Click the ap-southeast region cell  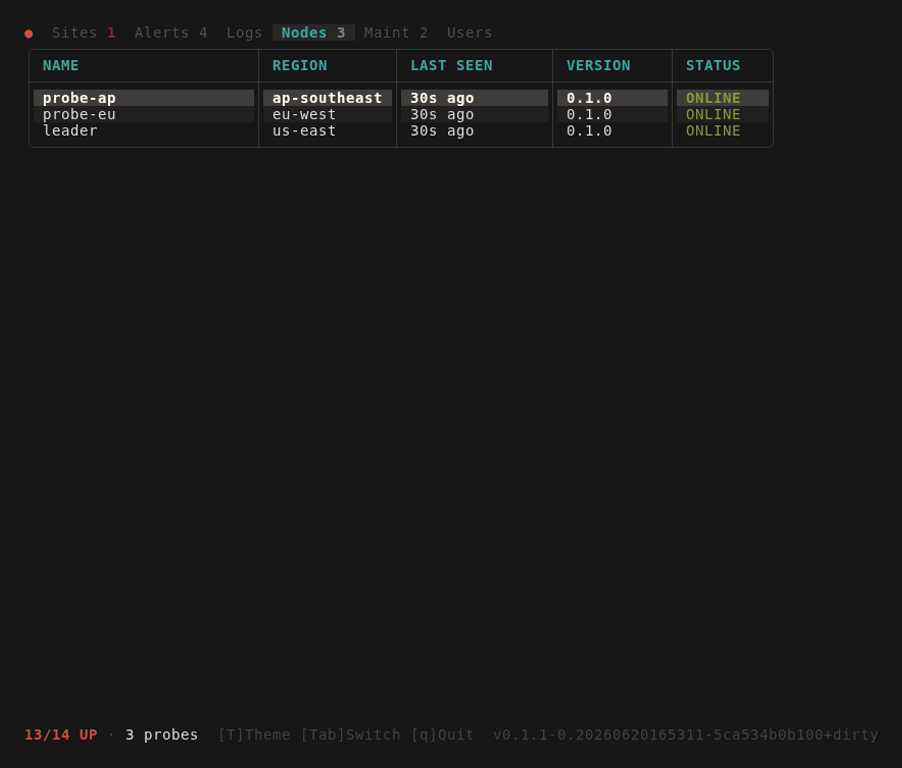pos(327,98)
